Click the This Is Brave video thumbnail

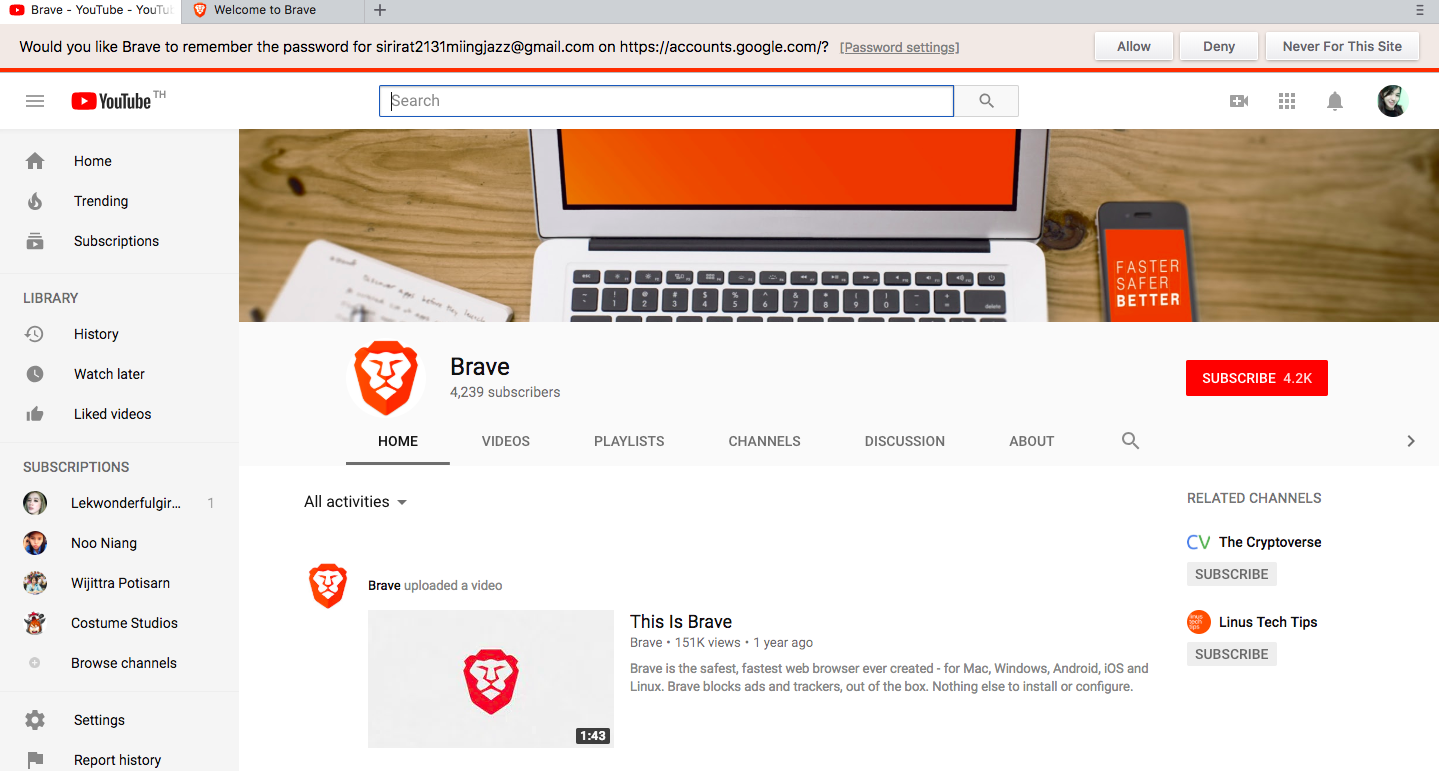tap(491, 679)
